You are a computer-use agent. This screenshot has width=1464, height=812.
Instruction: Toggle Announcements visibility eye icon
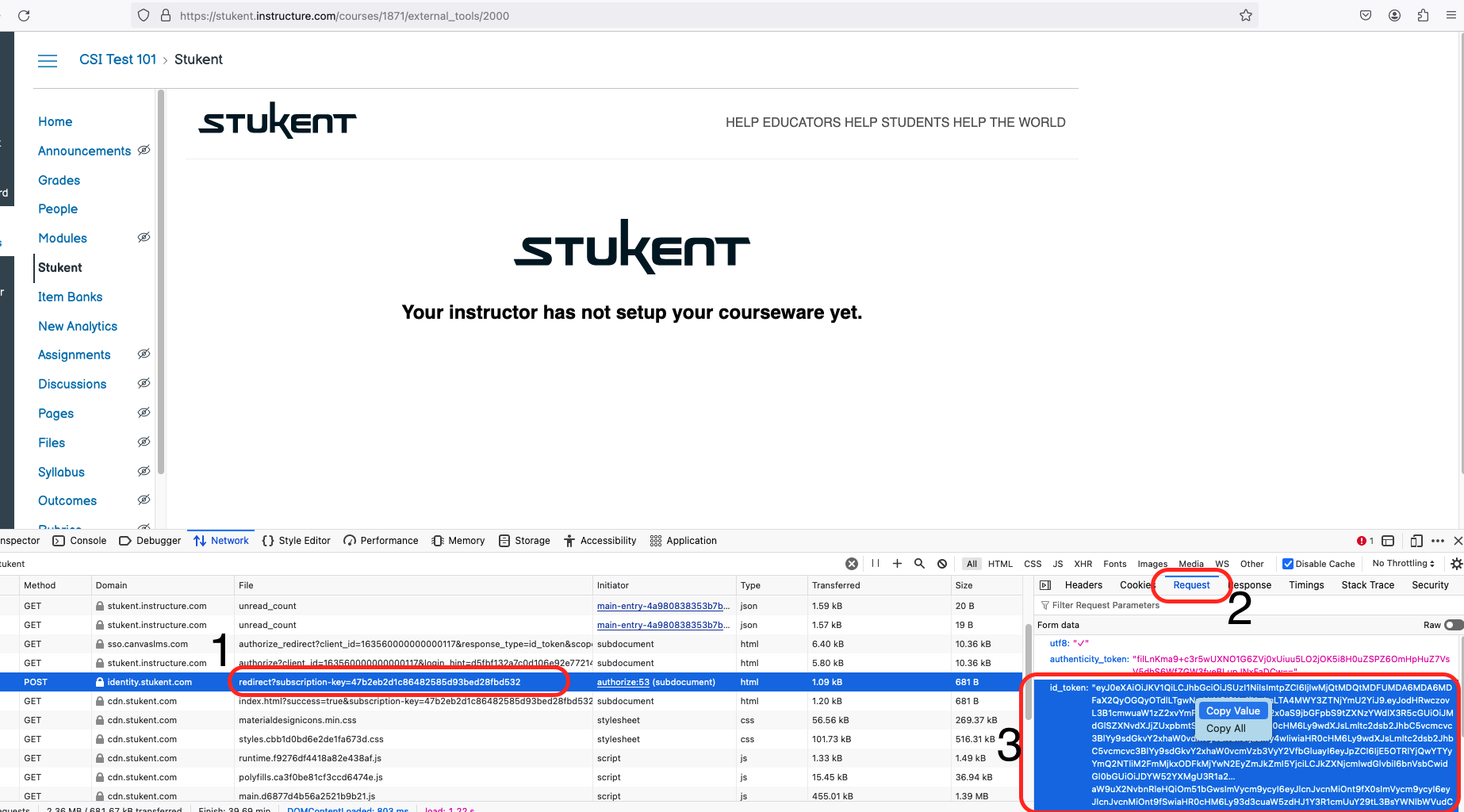coord(144,150)
